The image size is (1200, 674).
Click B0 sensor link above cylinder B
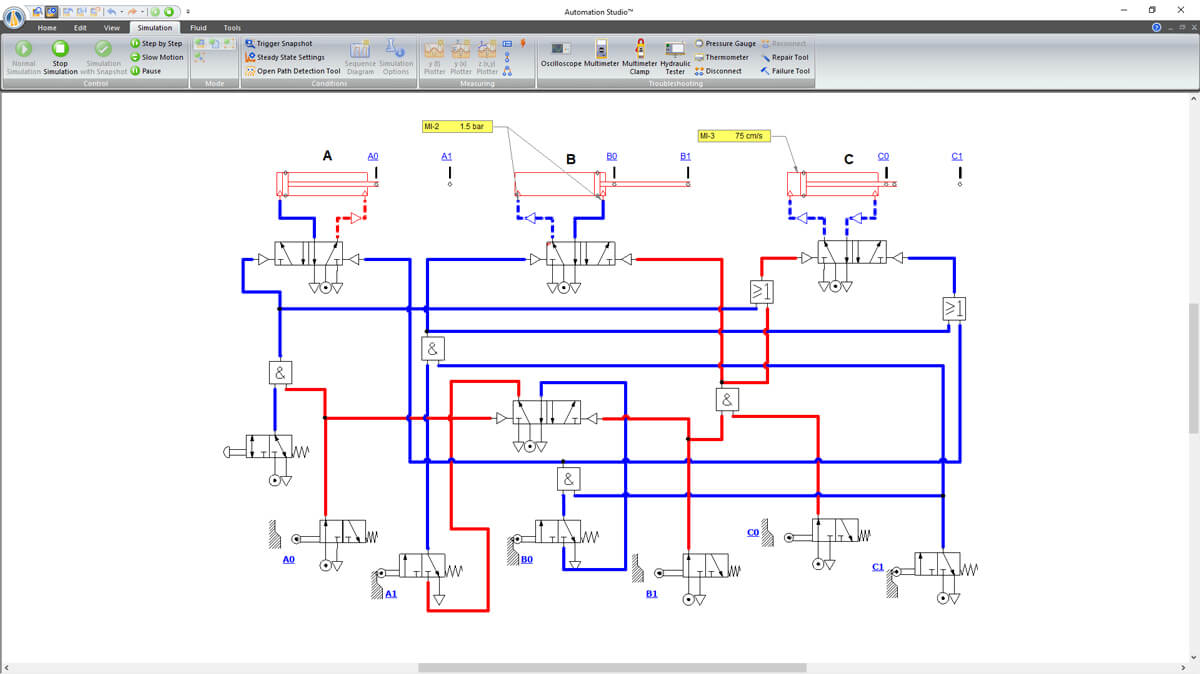tap(612, 157)
